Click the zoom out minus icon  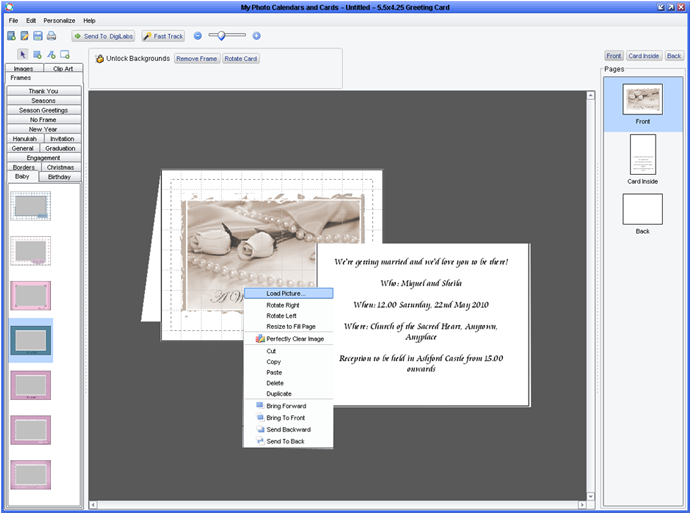point(198,36)
